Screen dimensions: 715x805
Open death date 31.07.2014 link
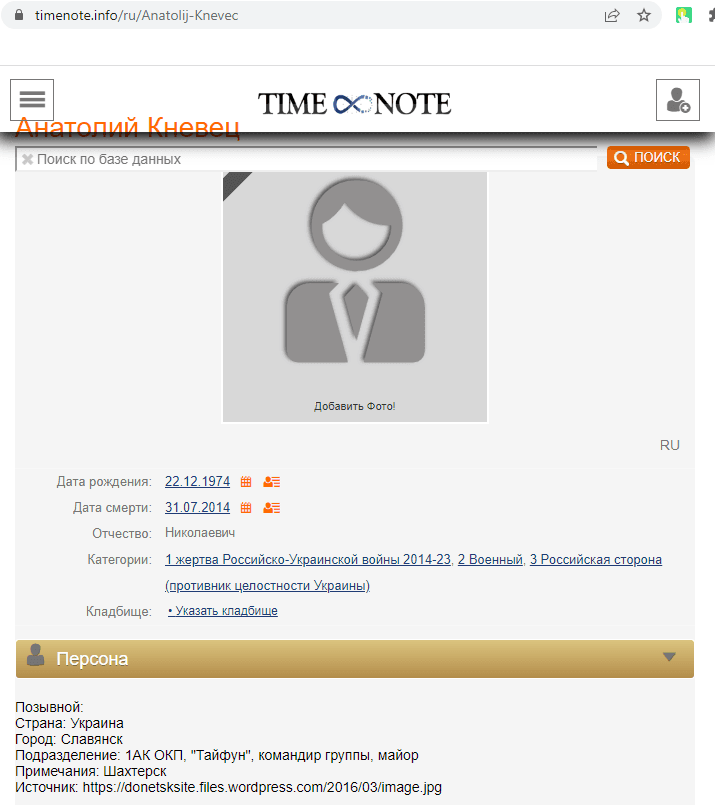pos(197,508)
